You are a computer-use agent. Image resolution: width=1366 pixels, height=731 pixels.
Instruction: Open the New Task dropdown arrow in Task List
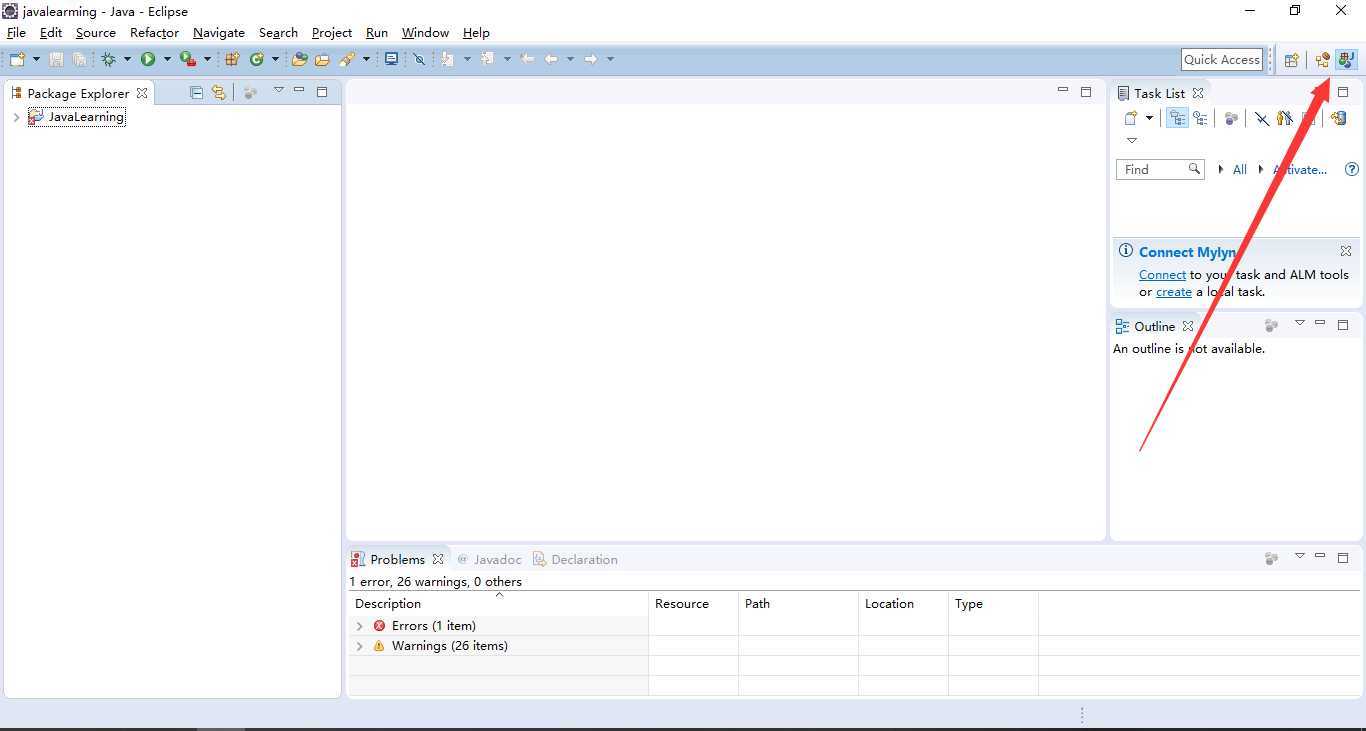[1149, 118]
